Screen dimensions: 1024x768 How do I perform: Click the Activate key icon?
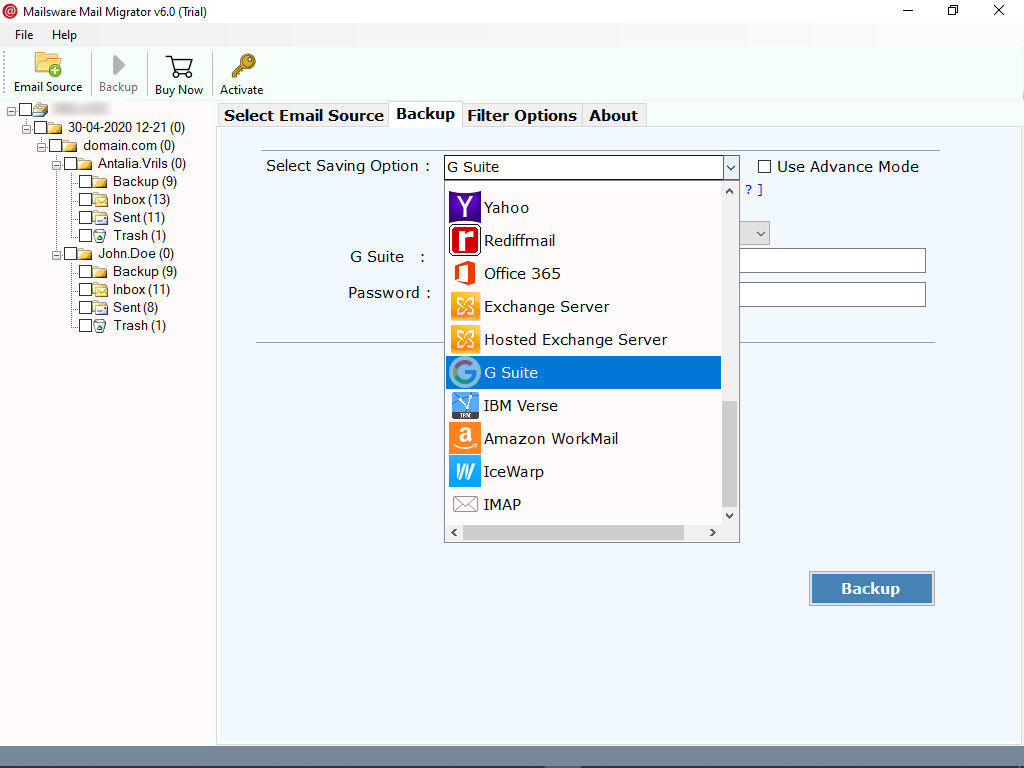(x=243, y=66)
